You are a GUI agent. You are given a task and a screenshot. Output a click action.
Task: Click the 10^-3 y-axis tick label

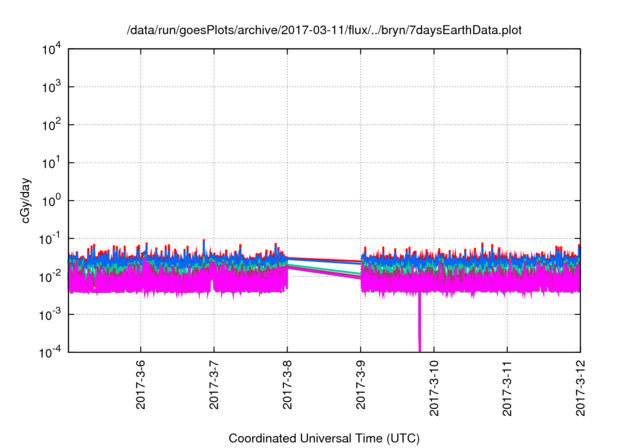50,315
